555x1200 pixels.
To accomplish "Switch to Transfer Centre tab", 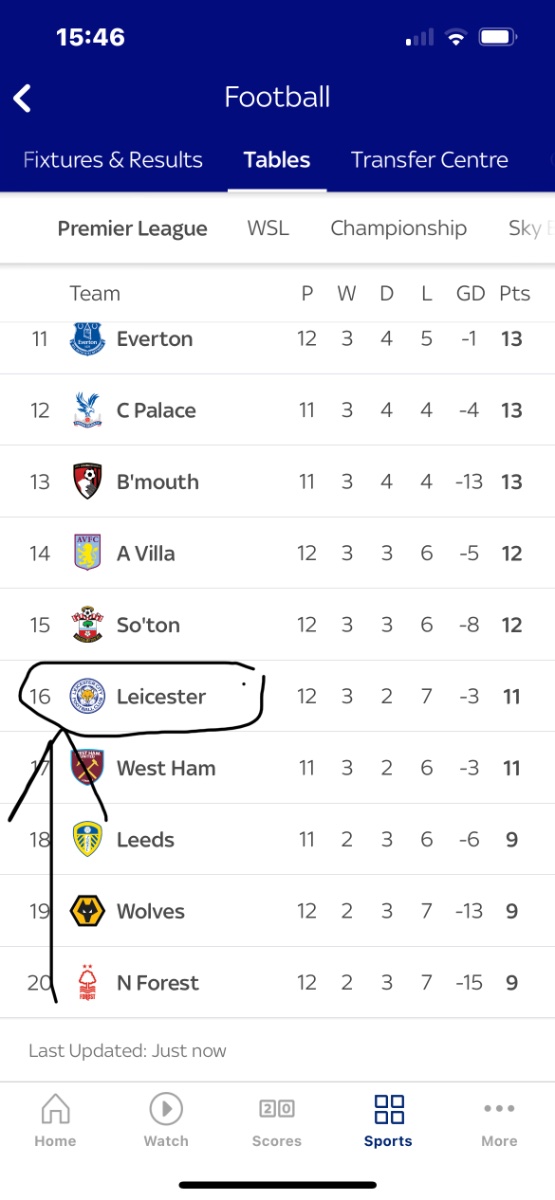I will [429, 160].
